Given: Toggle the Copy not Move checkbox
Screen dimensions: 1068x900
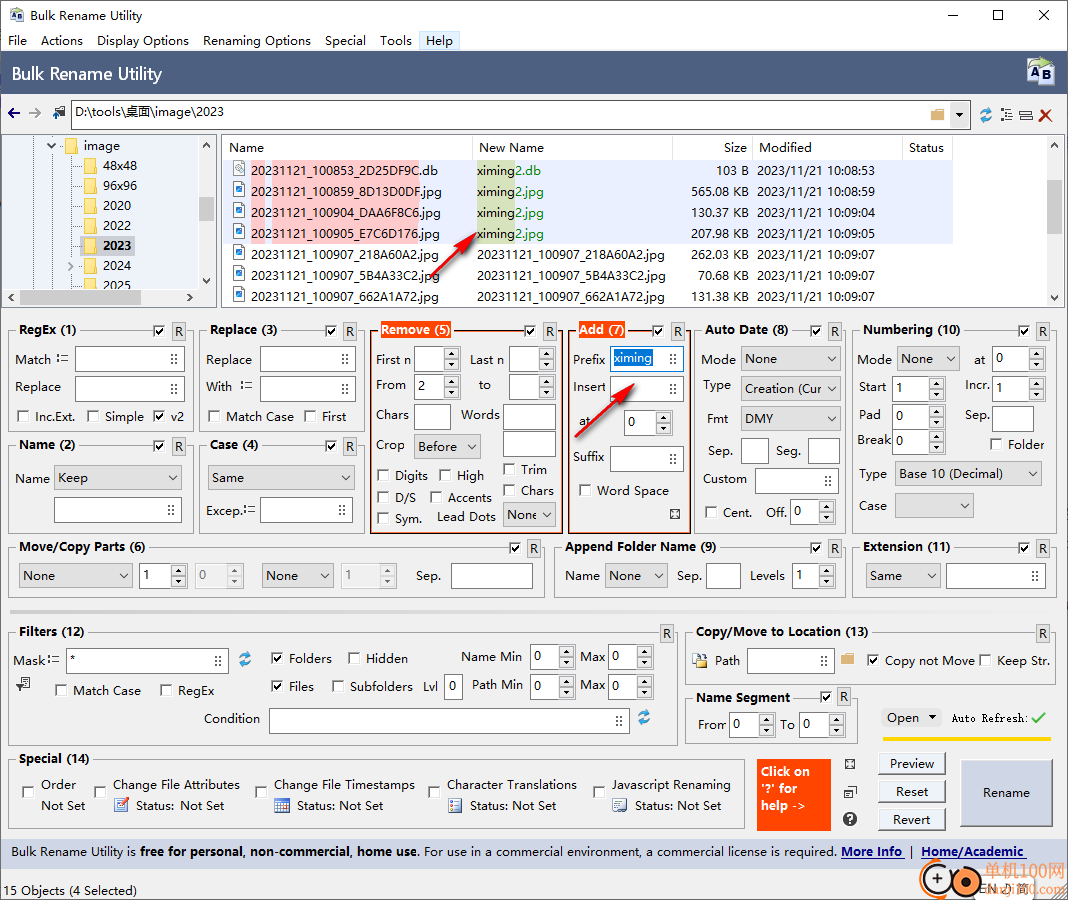Looking at the screenshot, I should [873, 660].
